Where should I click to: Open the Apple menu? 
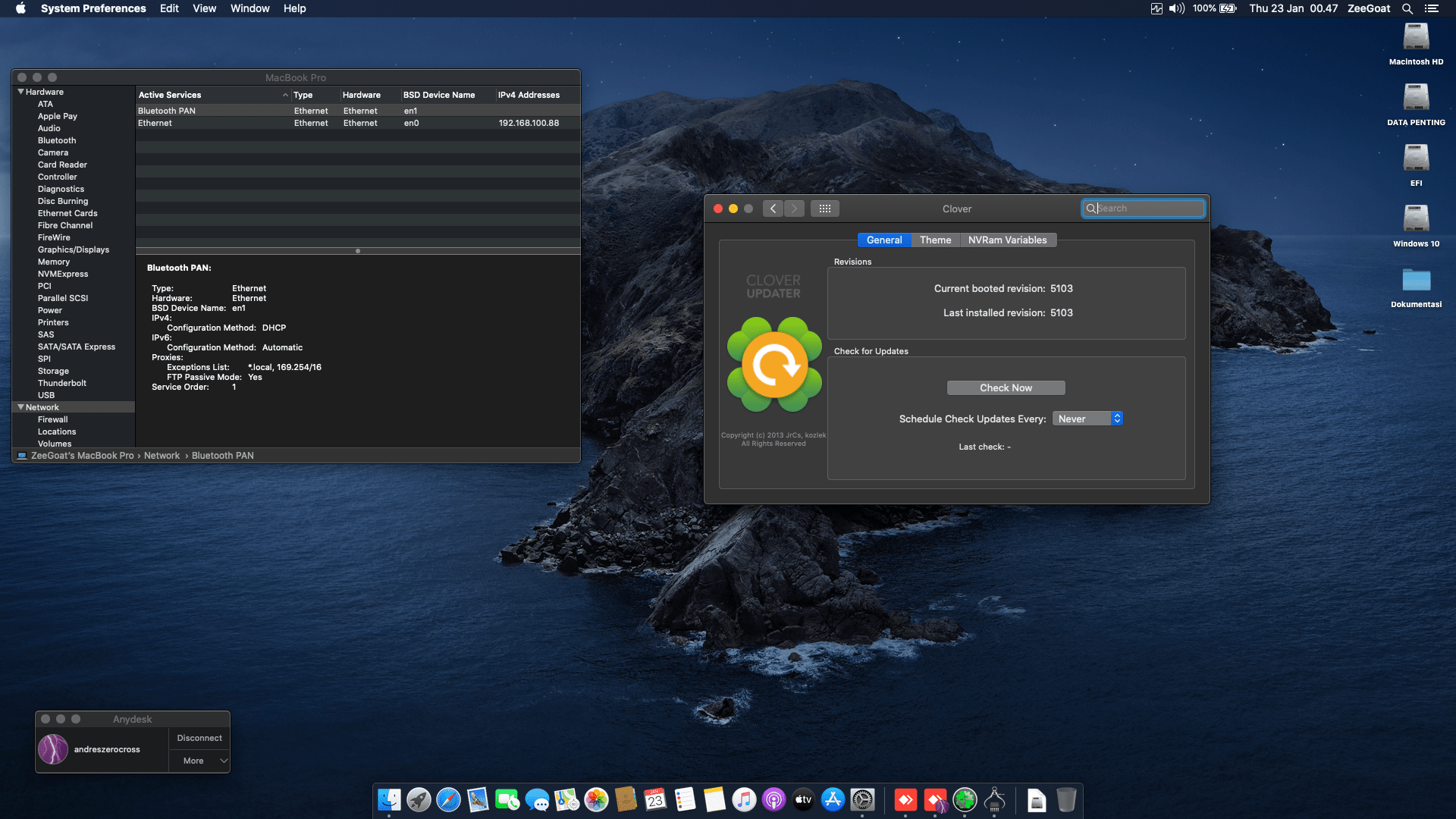tap(20, 8)
